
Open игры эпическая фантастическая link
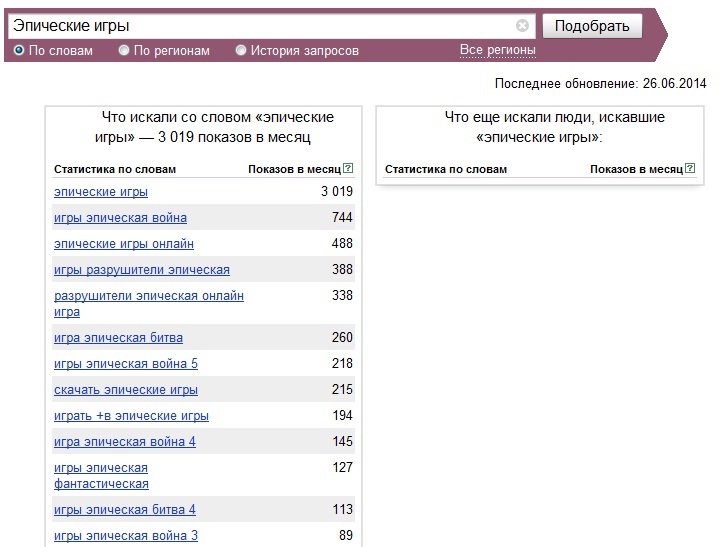pyautogui.click(x=101, y=476)
